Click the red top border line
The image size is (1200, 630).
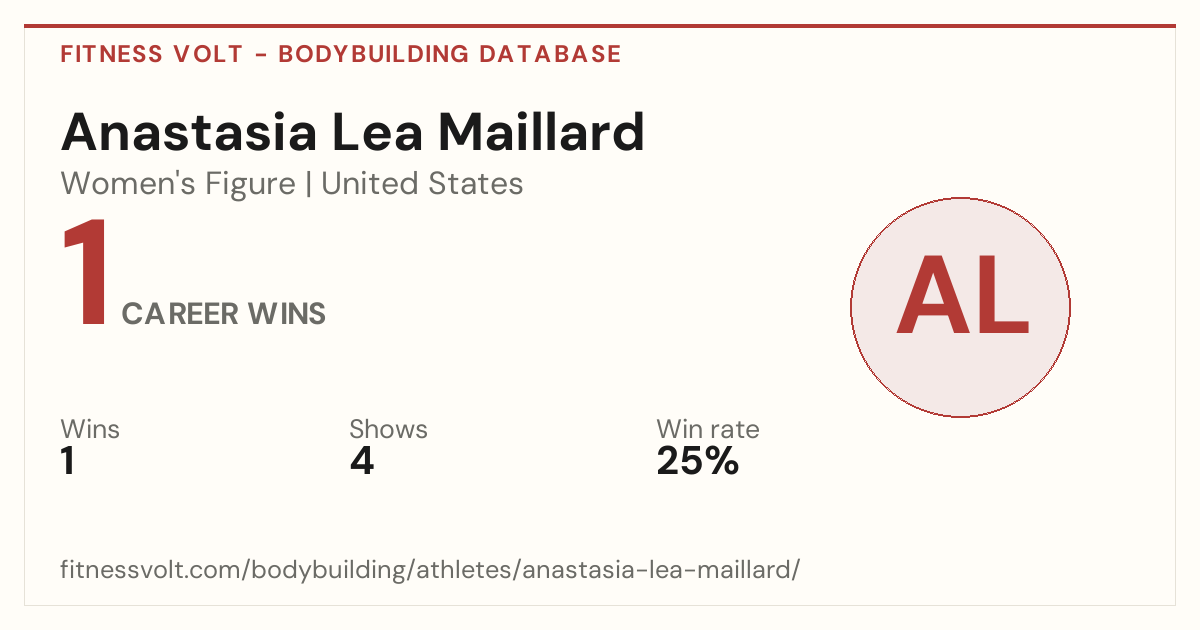(x=600, y=26)
